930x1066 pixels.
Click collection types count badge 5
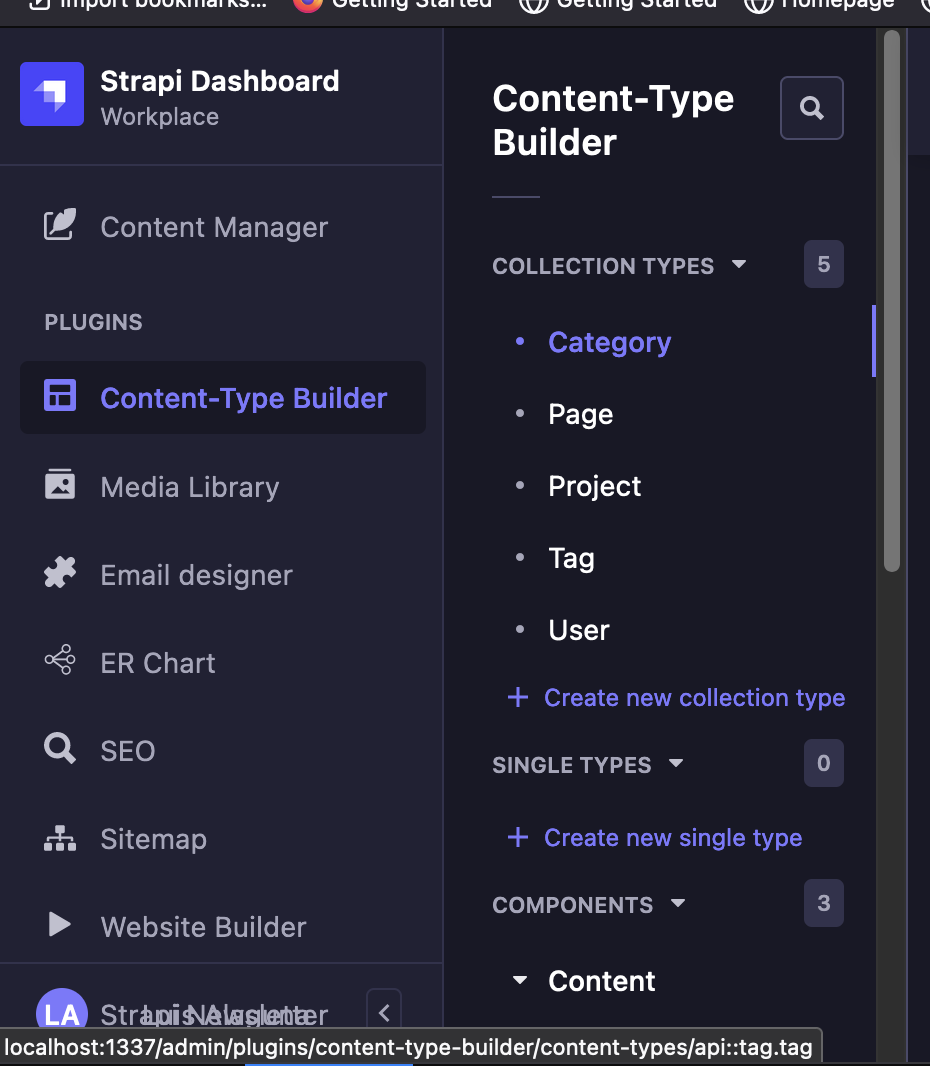[823, 264]
